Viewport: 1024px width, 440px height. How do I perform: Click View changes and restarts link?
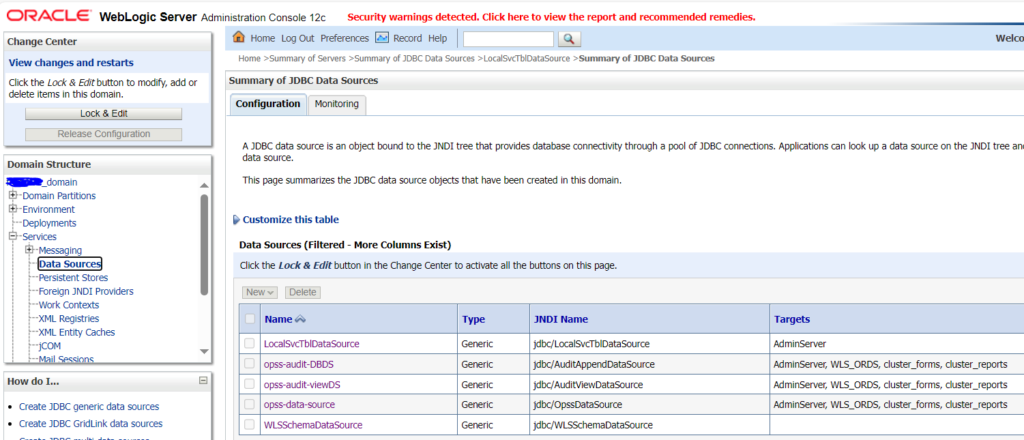point(71,63)
